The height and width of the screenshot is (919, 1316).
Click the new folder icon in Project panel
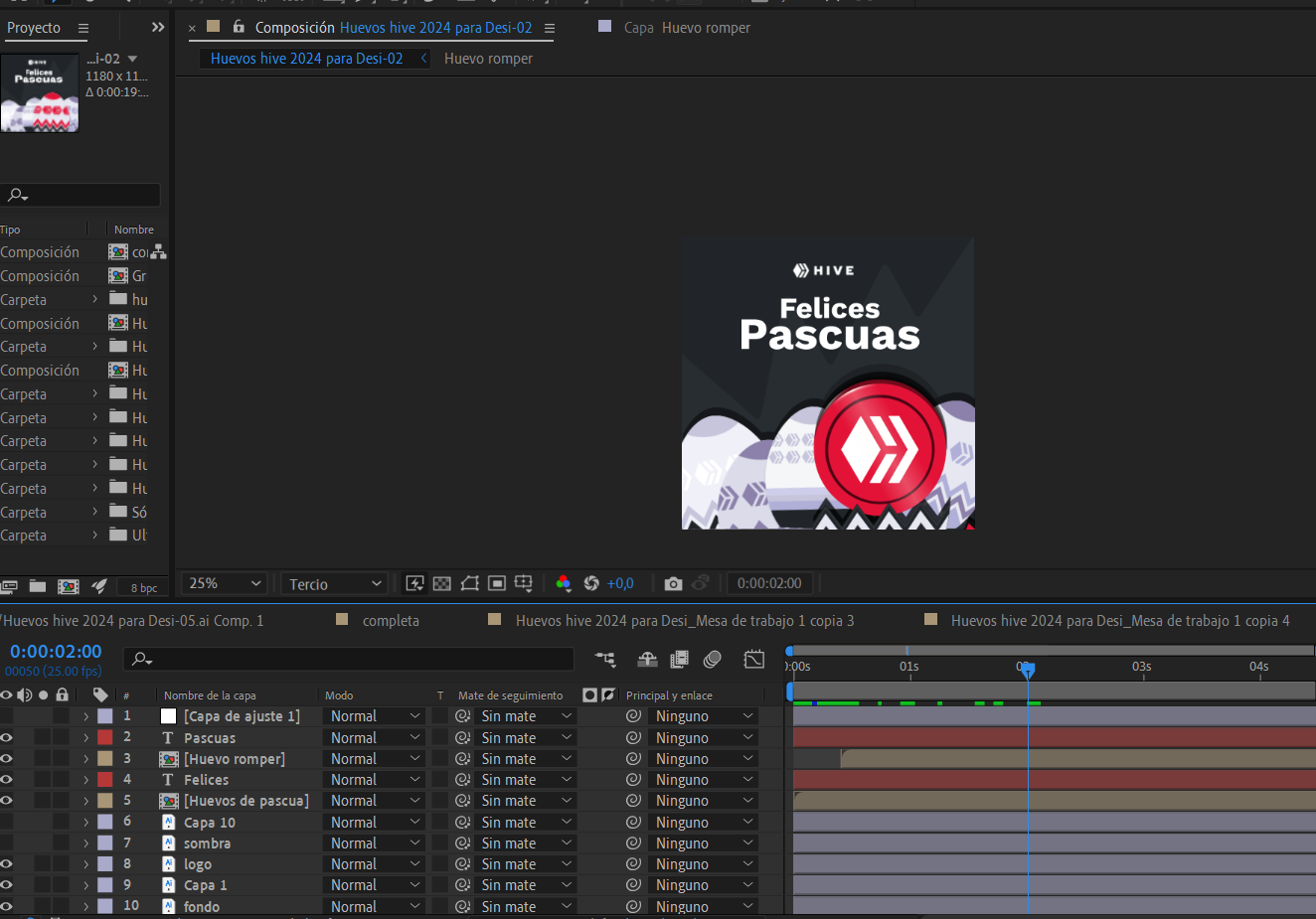point(38,586)
